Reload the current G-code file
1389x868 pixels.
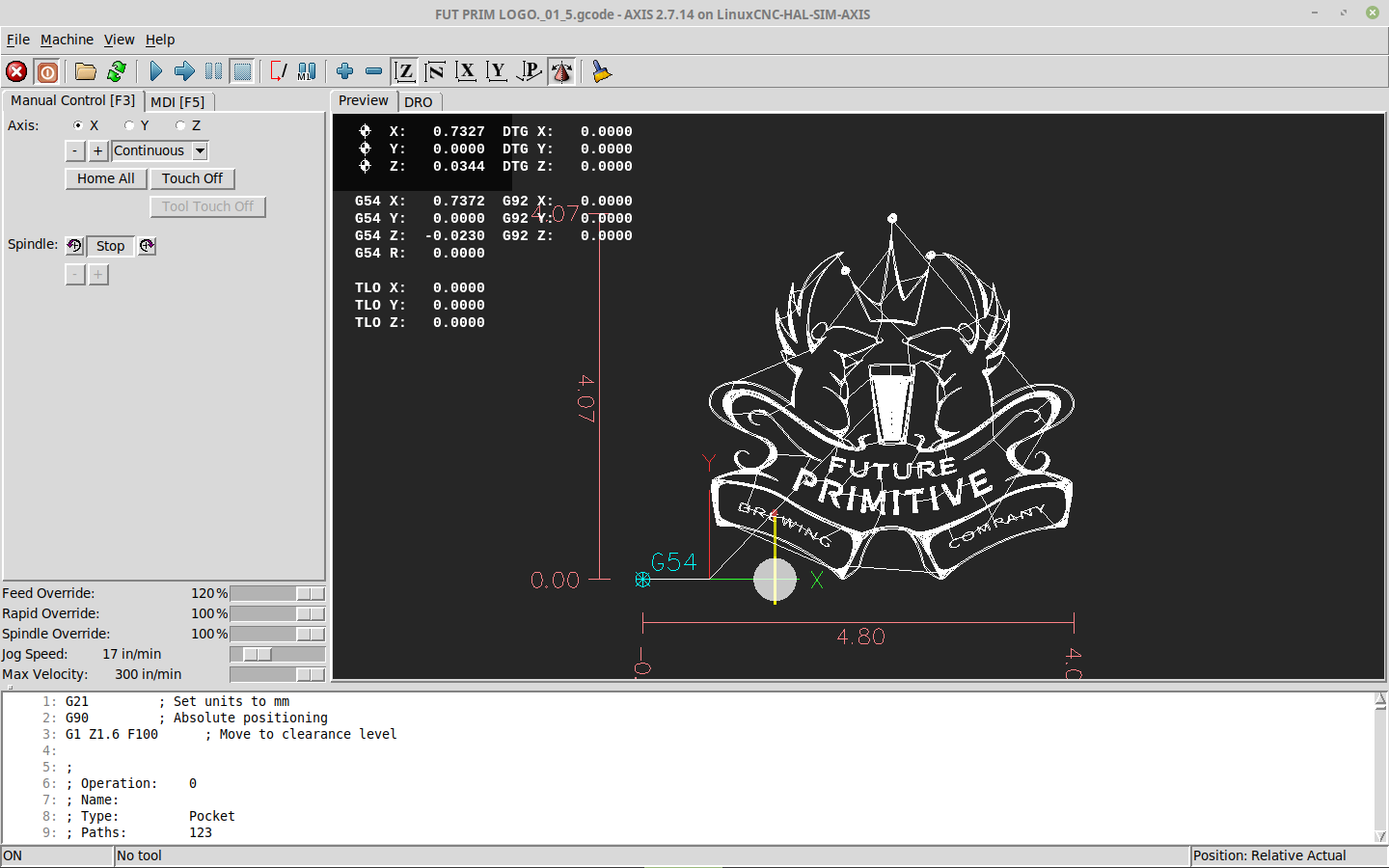click(x=117, y=71)
